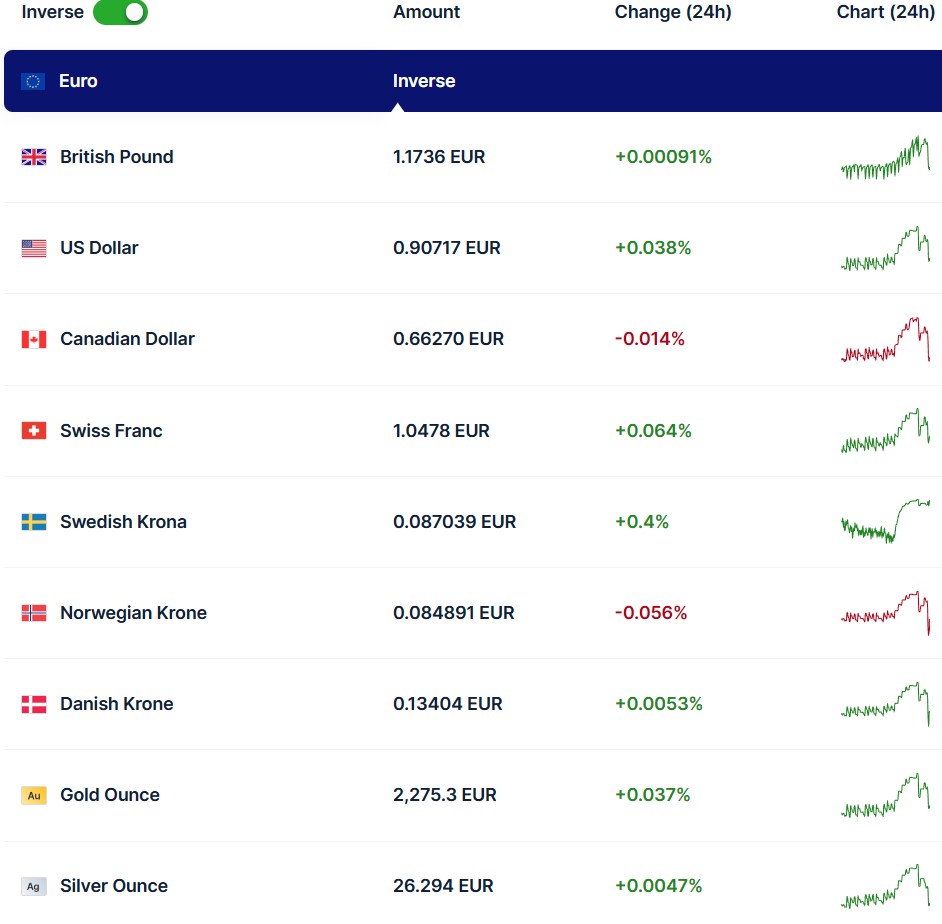This screenshot has width=942, height=924.
Task: Click the Gold Ounce Au icon
Action: tap(34, 795)
